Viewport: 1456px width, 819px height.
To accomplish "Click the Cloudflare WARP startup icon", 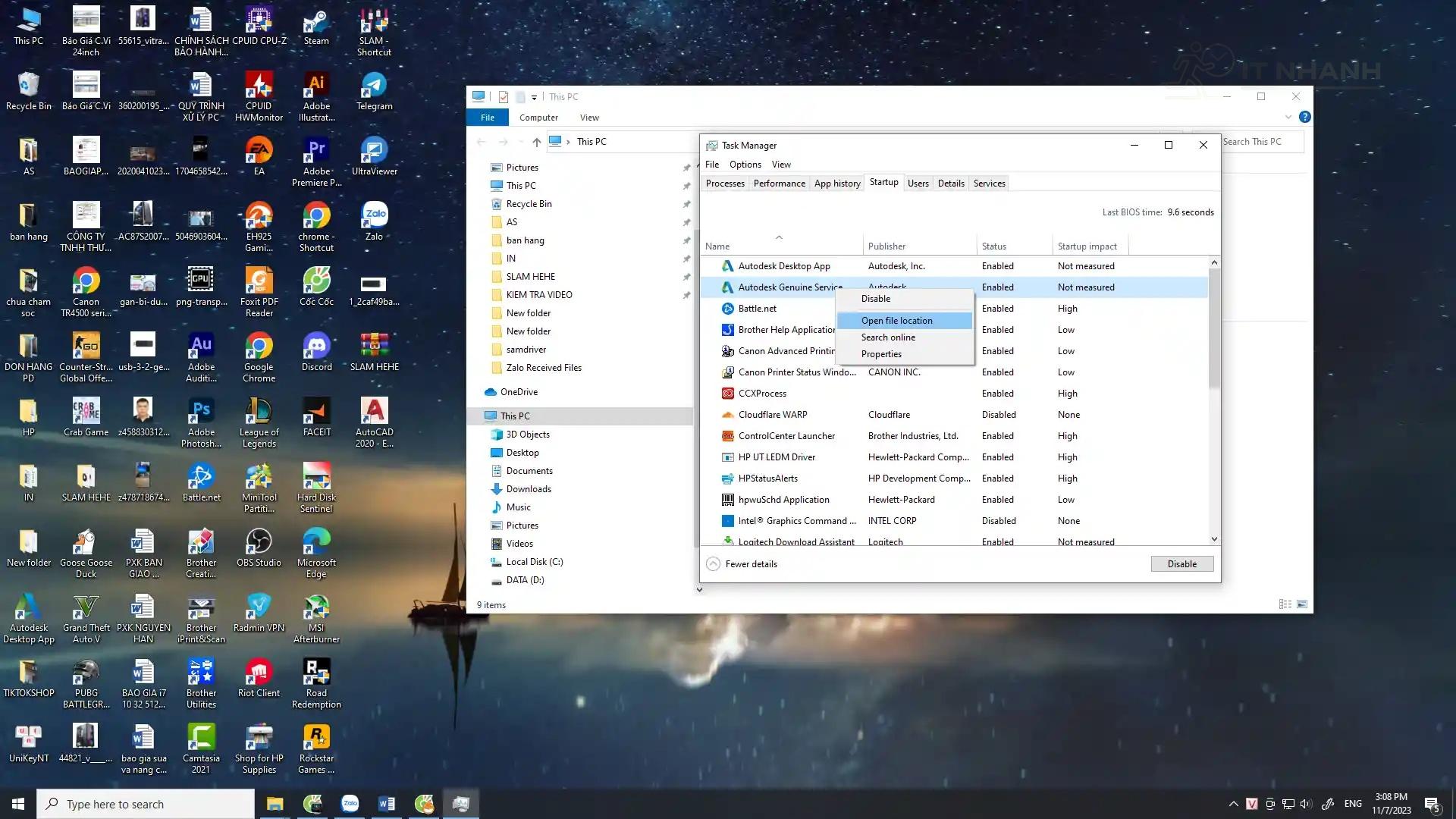I will tap(727, 415).
